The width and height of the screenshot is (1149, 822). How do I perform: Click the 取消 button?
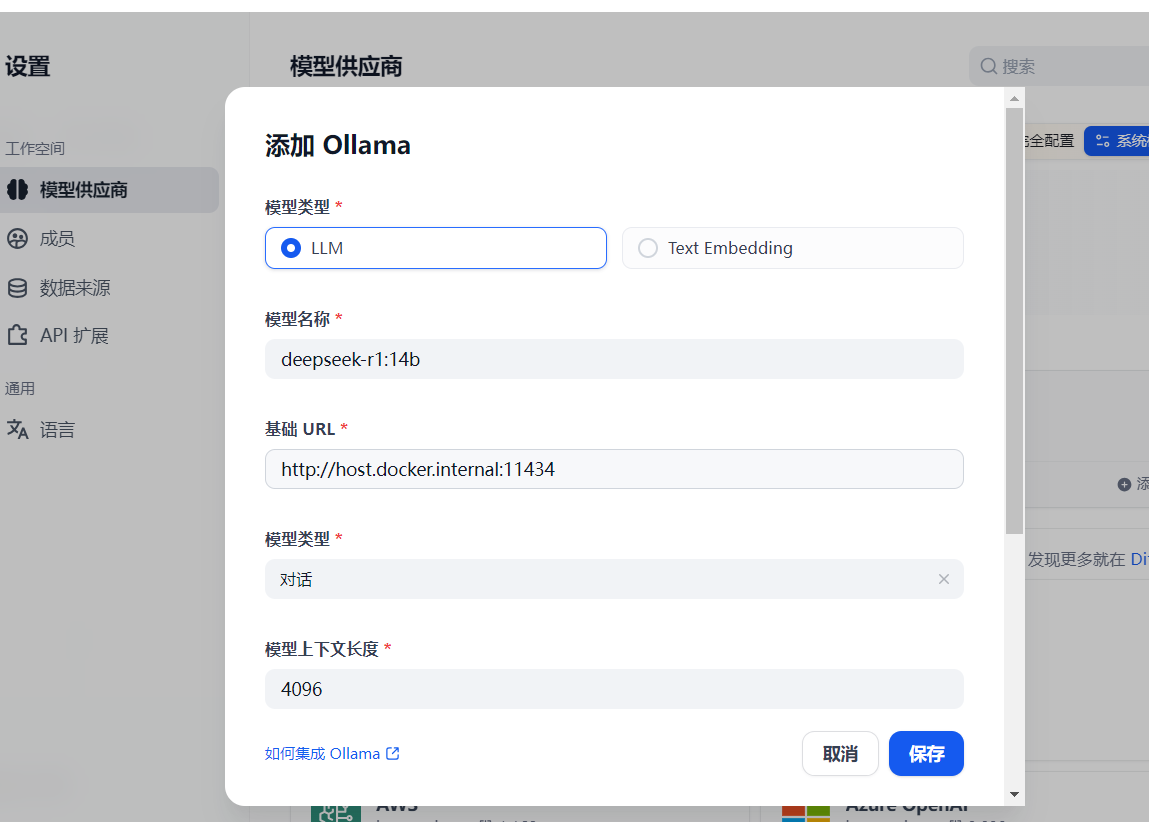point(840,754)
